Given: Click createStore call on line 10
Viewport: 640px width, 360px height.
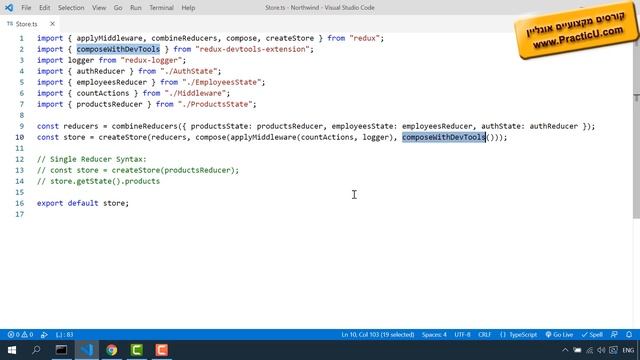Looking at the screenshot, I should coord(123,137).
